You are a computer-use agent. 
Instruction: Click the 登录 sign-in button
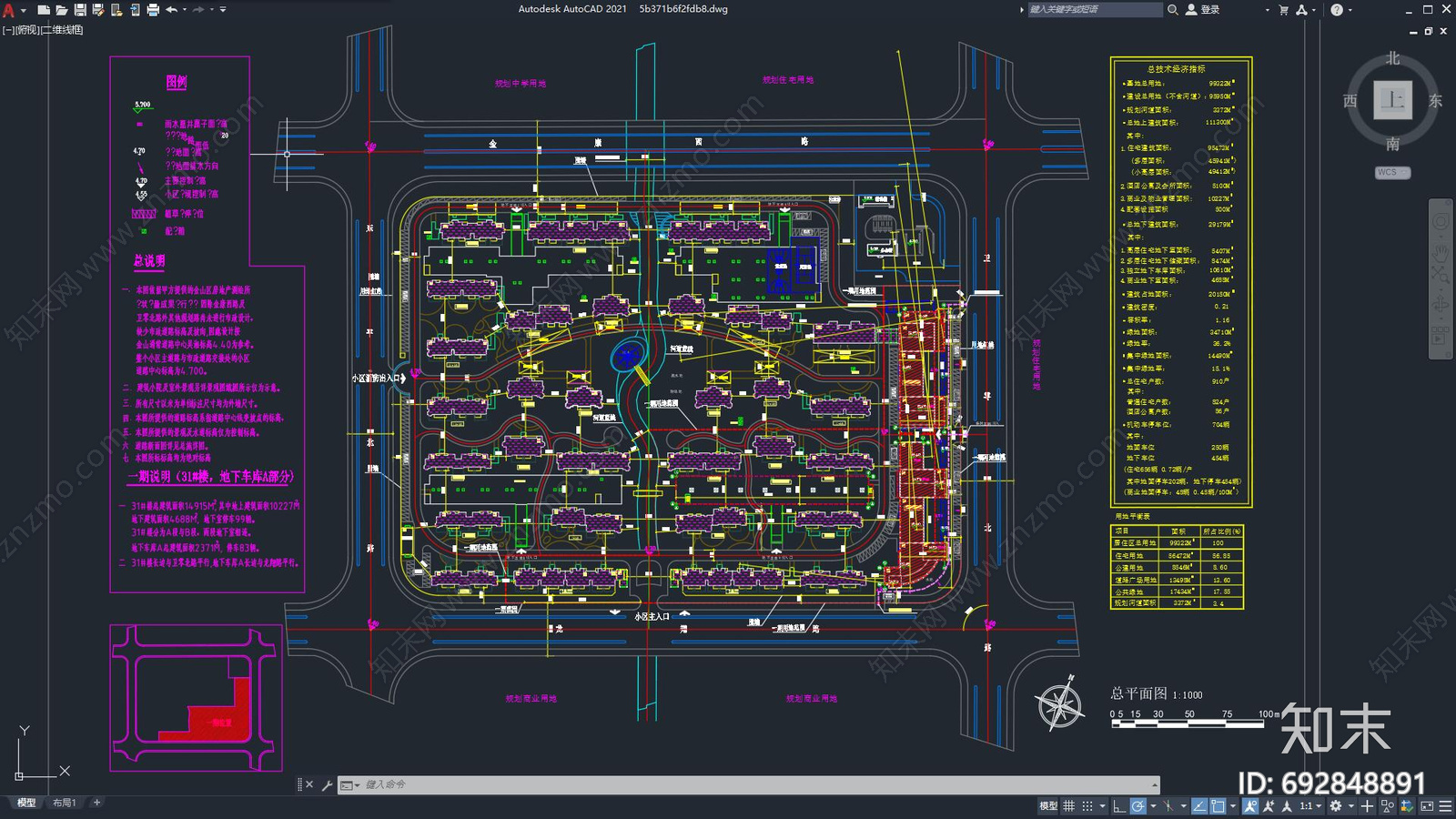(x=1202, y=10)
